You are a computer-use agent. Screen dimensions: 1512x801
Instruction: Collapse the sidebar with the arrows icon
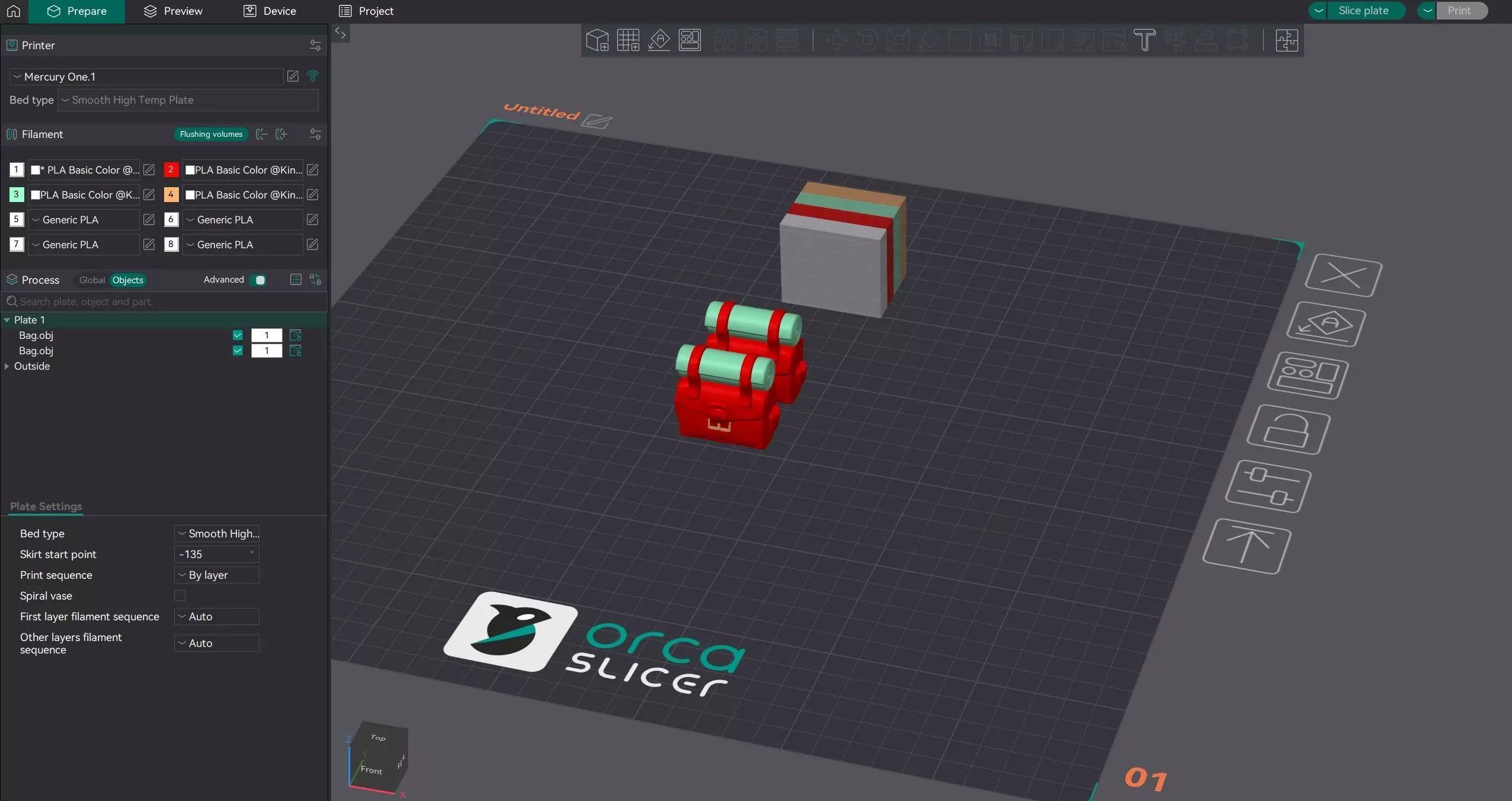click(340, 33)
